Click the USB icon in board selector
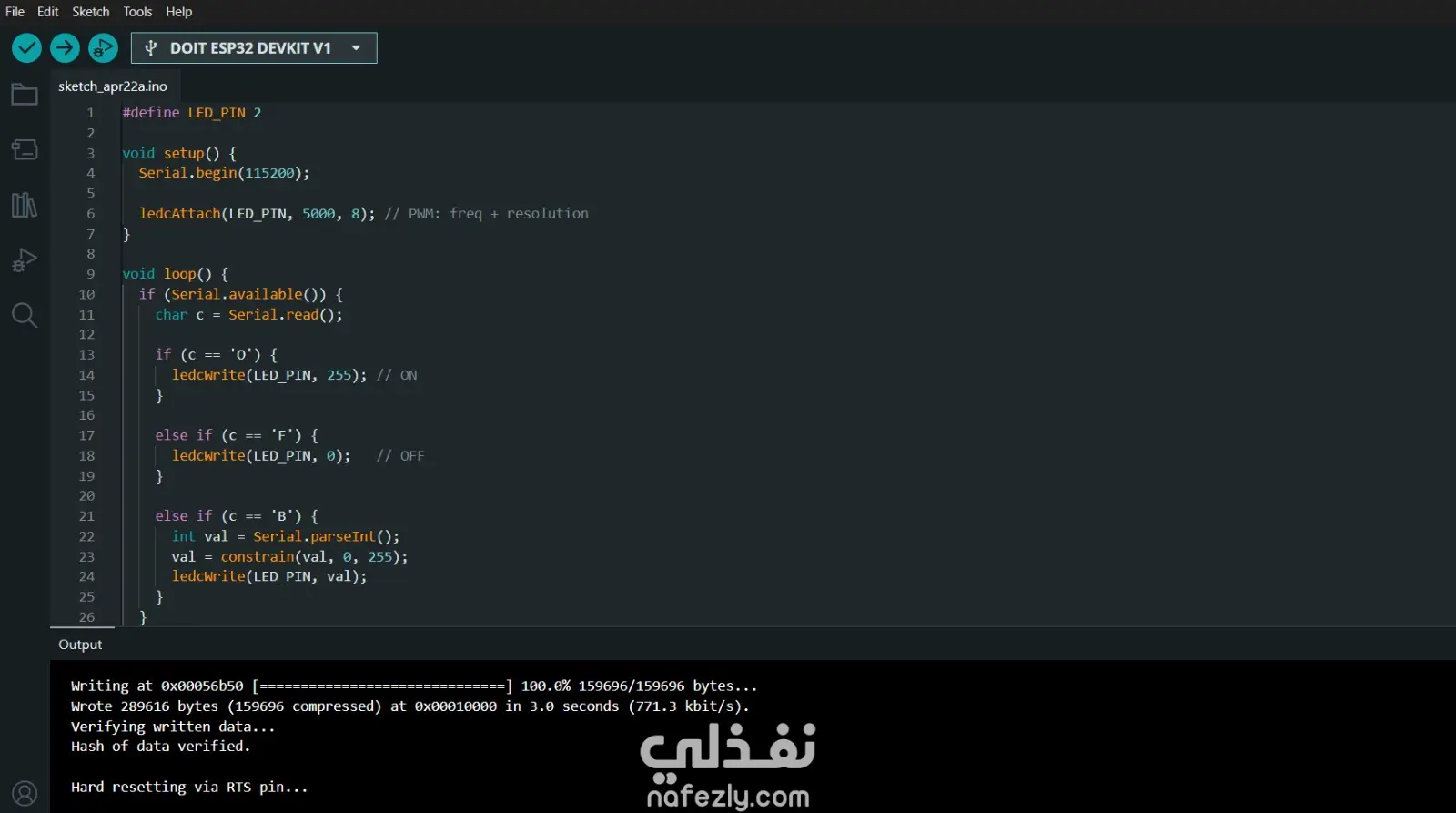The image size is (1456, 813). coord(151,48)
